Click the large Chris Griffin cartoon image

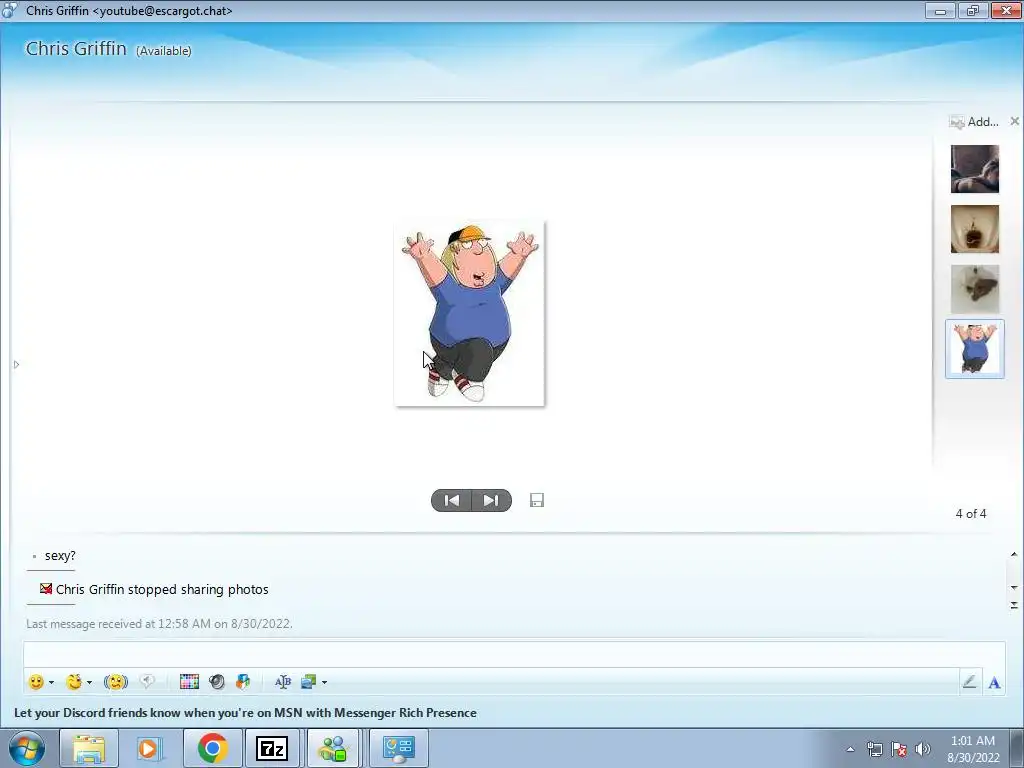470,313
